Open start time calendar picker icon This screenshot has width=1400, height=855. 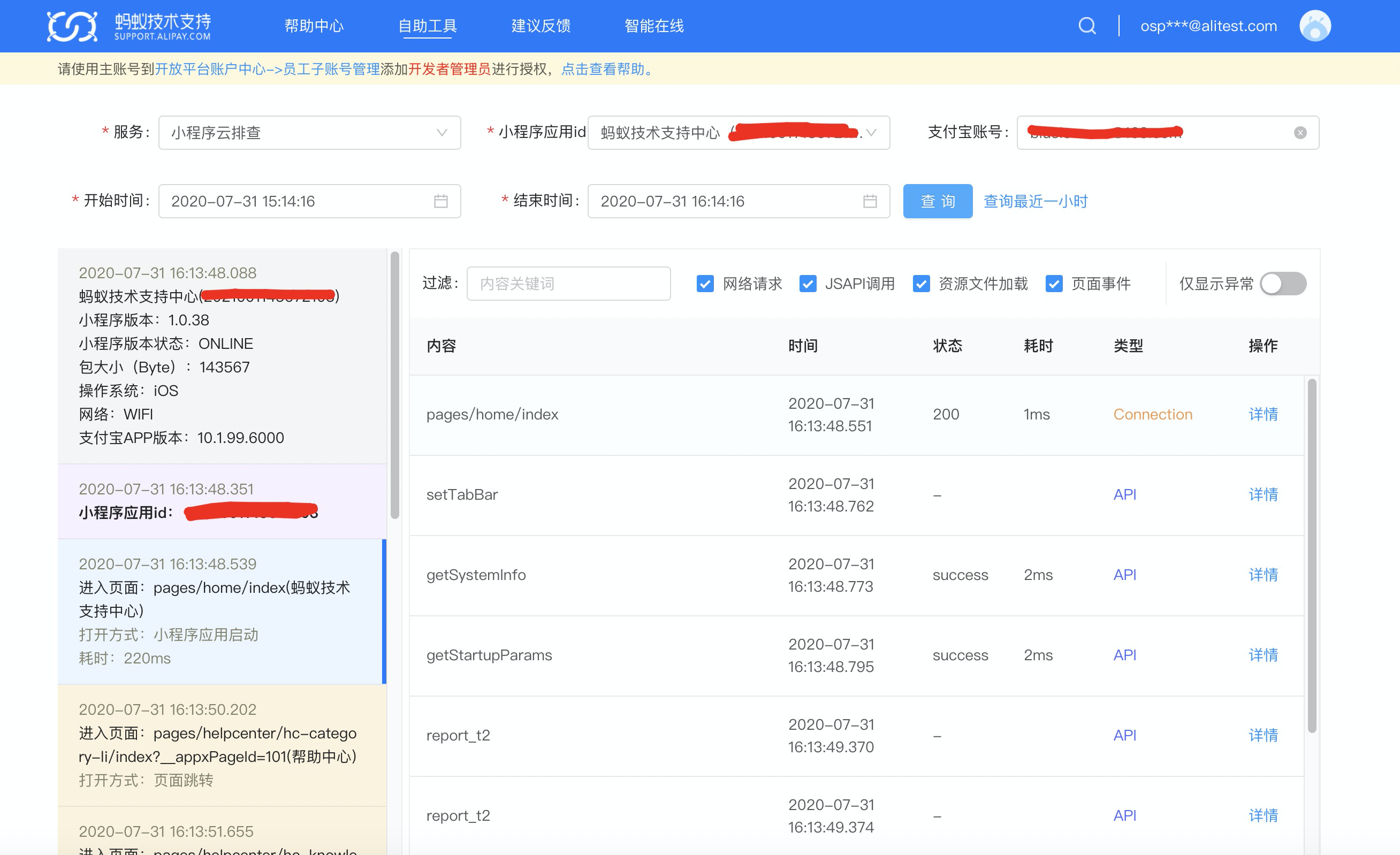pyautogui.click(x=441, y=201)
